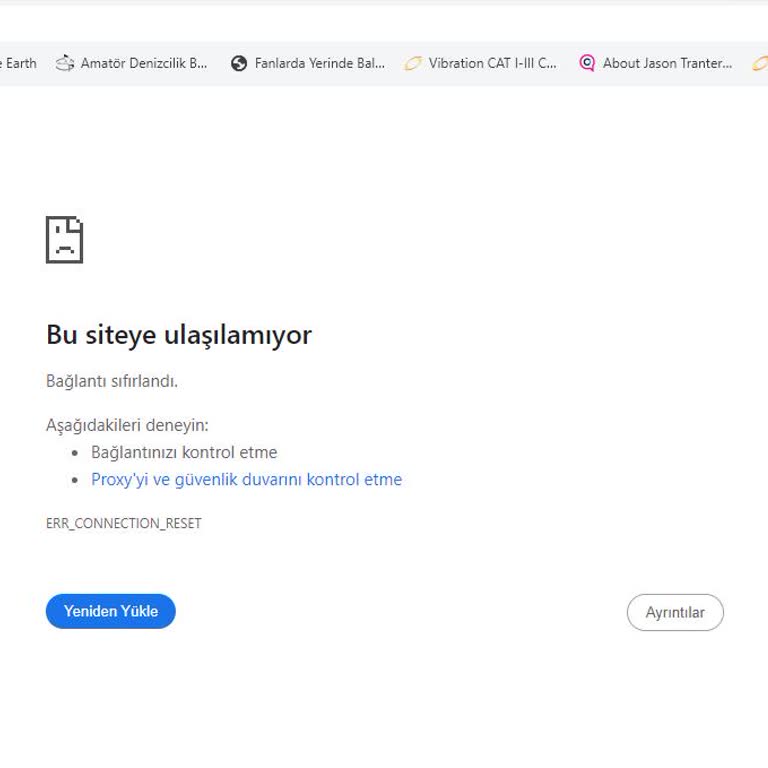The height and width of the screenshot is (768, 768).
Task: Click the Vibration CAT bookmark favicon
Action: pos(412,63)
